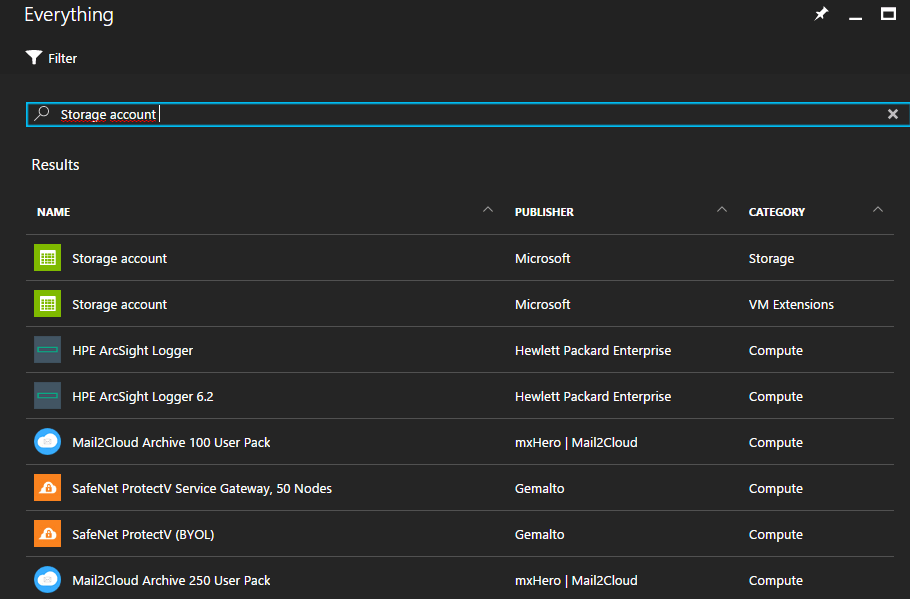
Task: Pin the Everything blade
Action: pos(821,14)
